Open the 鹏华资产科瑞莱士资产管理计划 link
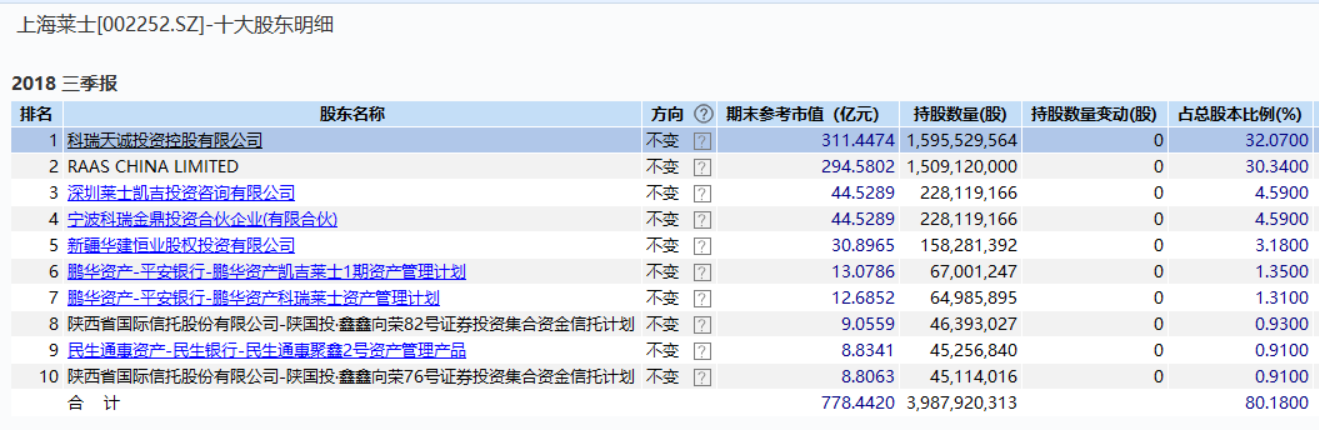This screenshot has height=430, width=1319. pyautogui.click(x=253, y=298)
